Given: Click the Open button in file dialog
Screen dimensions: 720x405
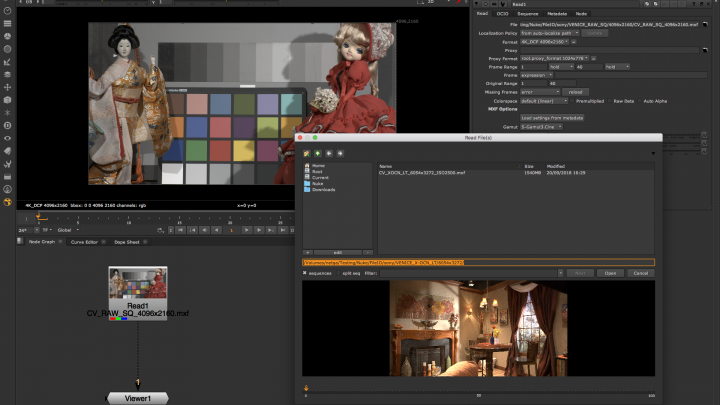Looking at the screenshot, I should [611, 272].
